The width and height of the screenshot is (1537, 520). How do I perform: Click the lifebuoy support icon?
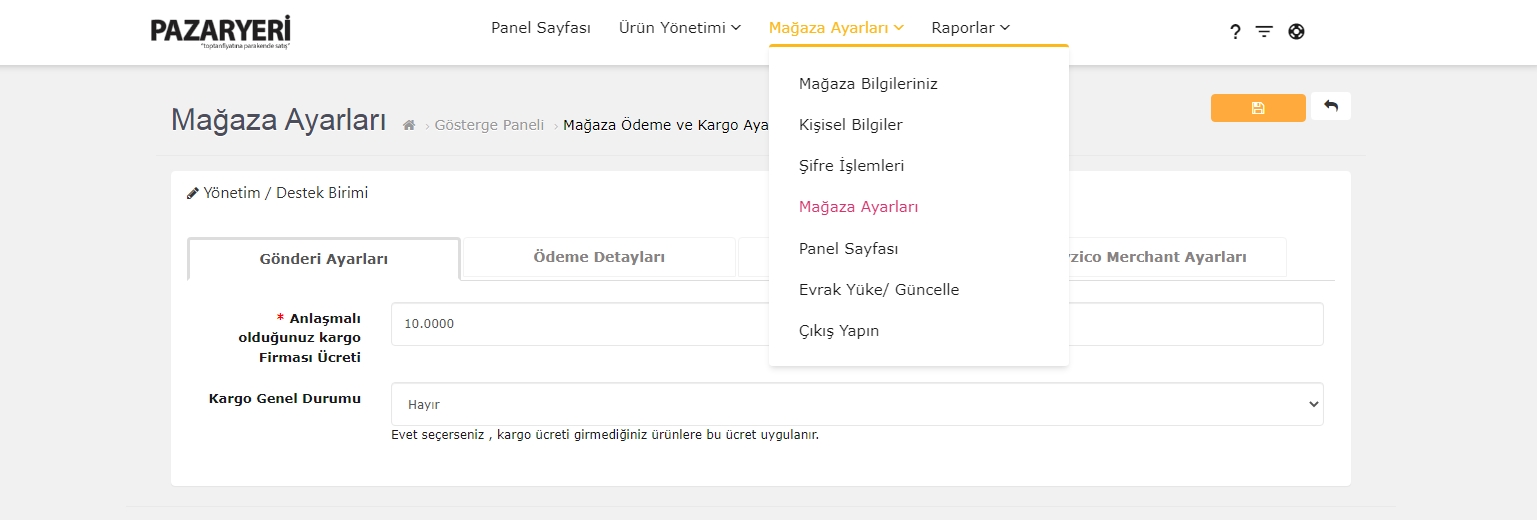(x=1296, y=31)
